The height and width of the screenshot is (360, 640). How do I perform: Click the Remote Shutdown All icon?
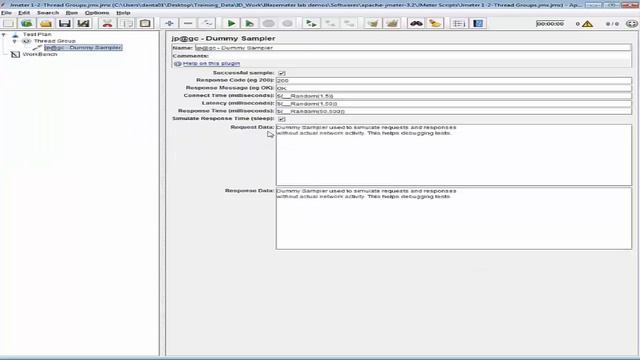coord(349,23)
